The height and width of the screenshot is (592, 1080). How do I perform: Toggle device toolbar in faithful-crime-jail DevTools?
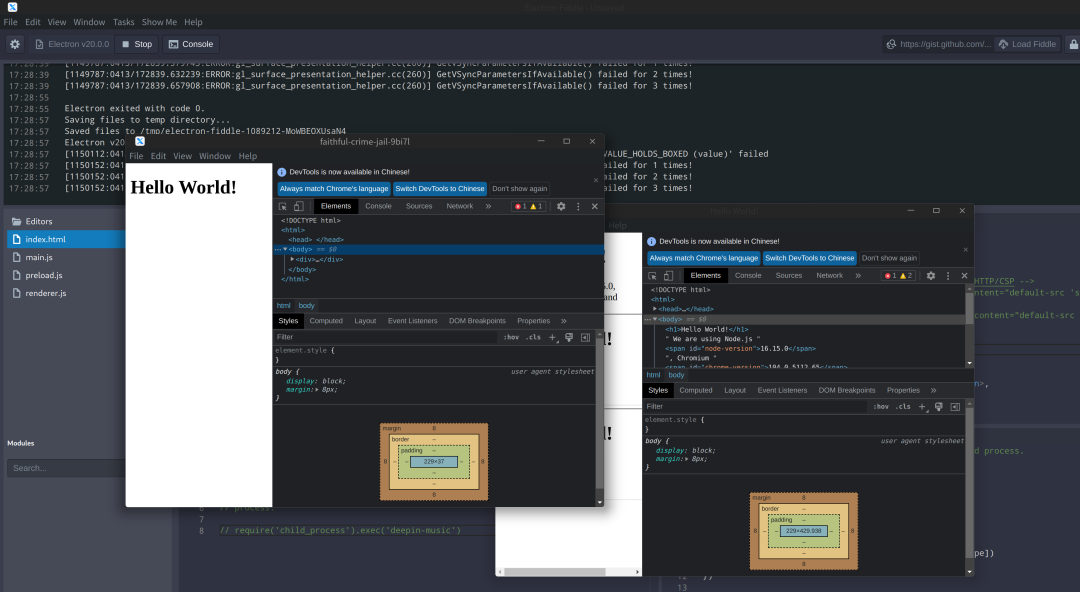(x=299, y=206)
